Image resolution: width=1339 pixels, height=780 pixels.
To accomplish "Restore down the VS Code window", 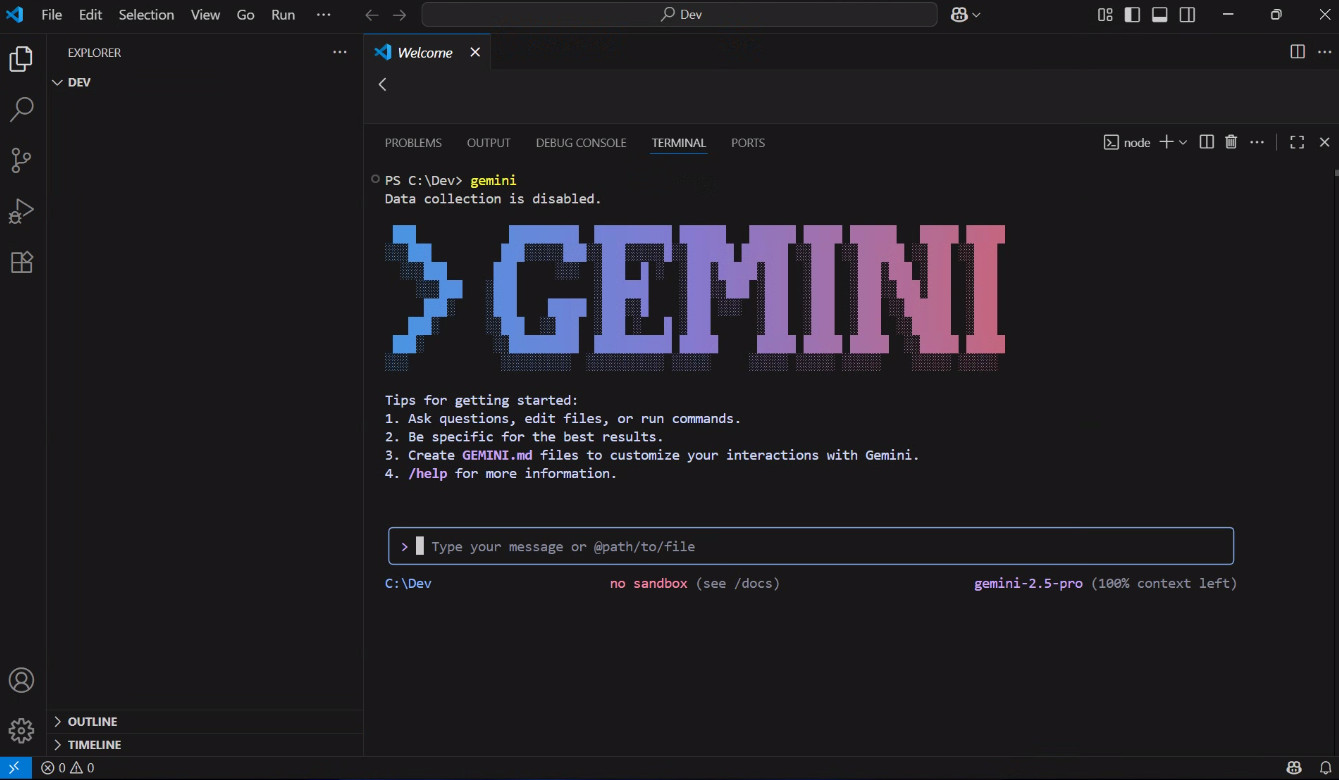I will tap(1276, 14).
